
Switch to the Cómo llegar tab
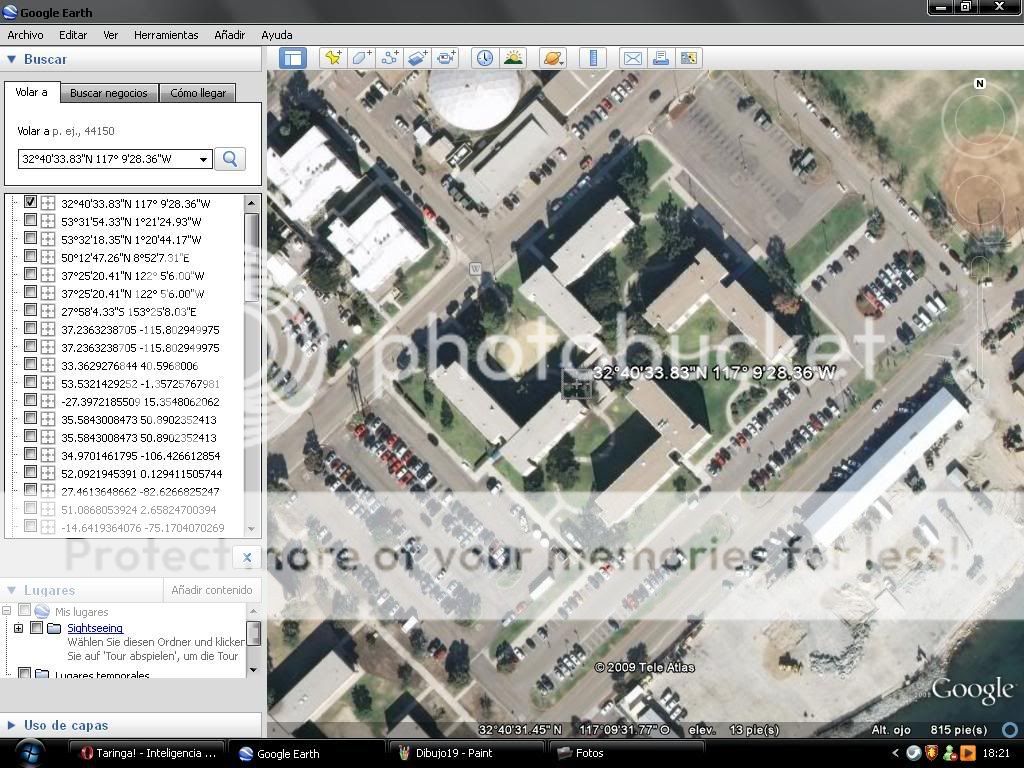click(x=198, y=93)
